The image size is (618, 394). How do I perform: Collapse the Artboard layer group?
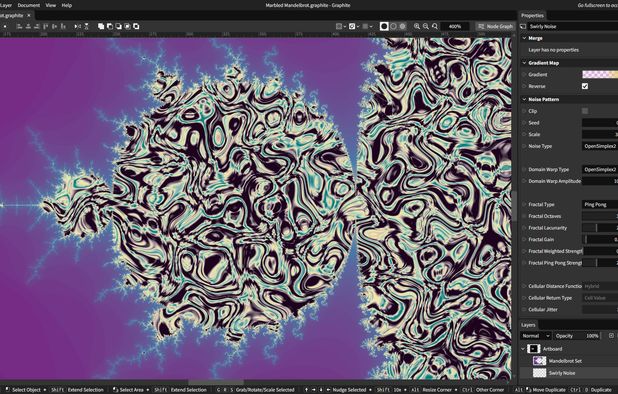tap(523, 349)
